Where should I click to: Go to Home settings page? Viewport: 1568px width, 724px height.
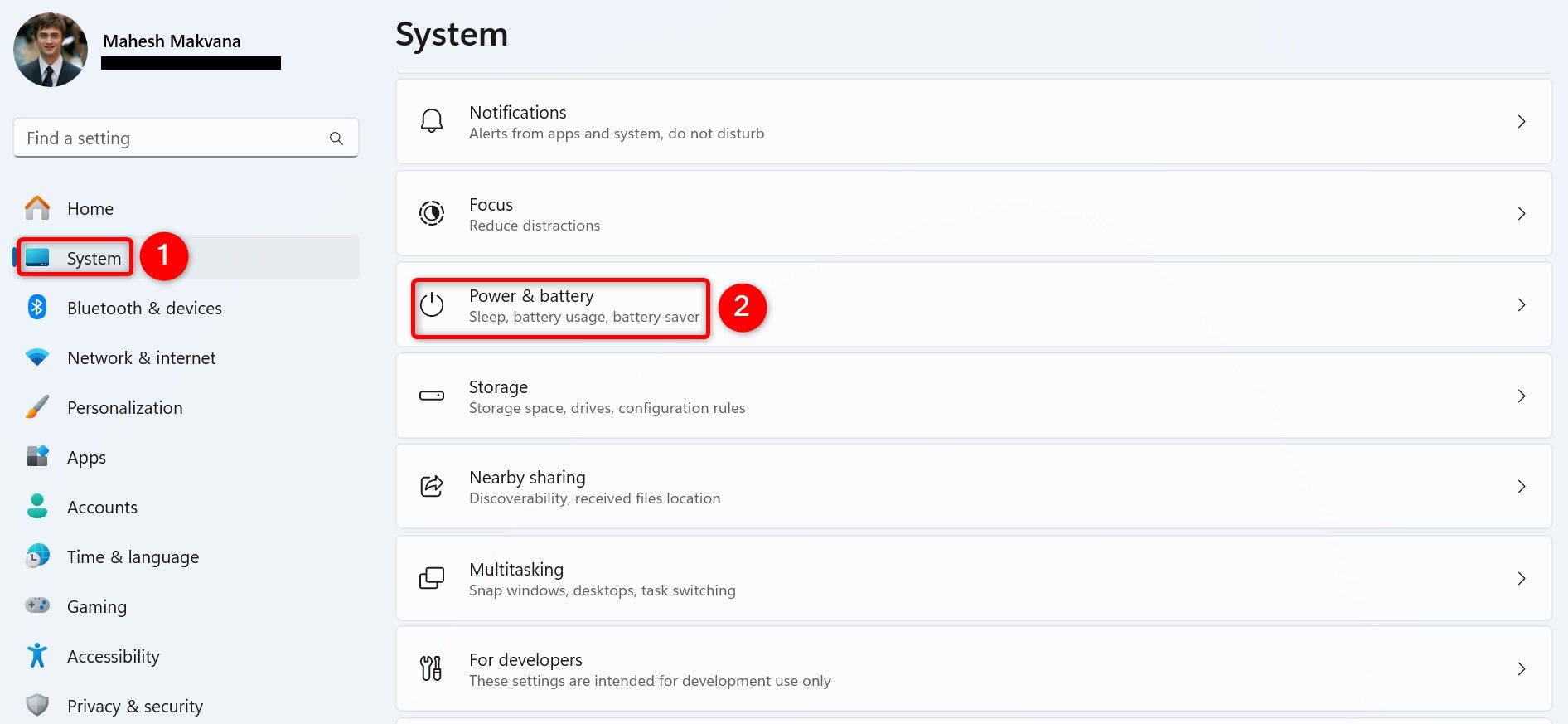point(186,208)
